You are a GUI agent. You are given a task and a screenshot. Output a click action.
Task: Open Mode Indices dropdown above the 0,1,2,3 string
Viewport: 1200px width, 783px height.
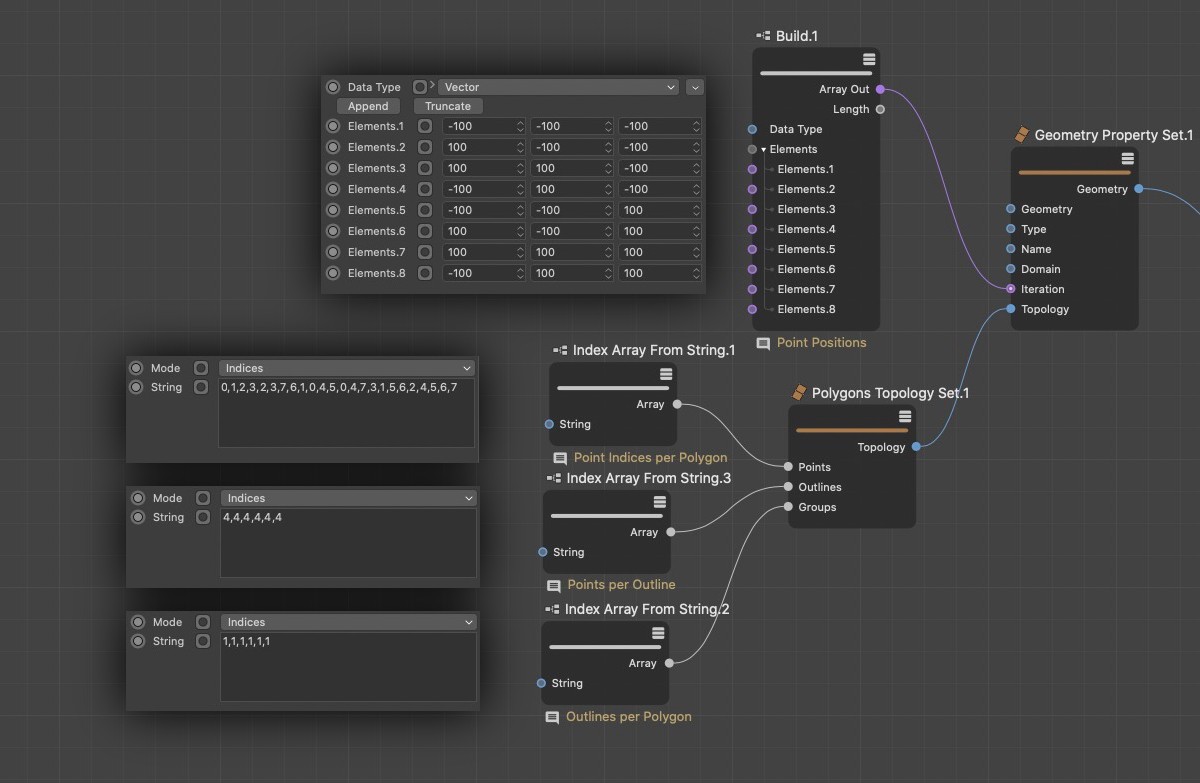(x=346, y=368)
